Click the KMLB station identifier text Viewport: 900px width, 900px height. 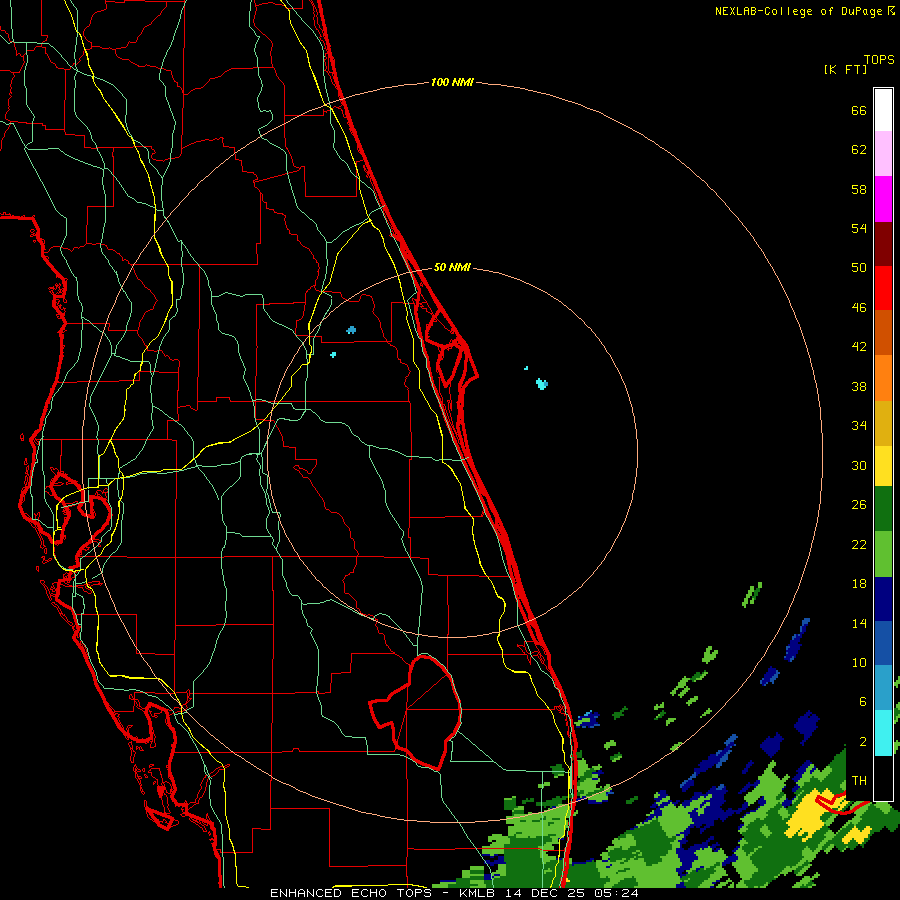[479, 893]
